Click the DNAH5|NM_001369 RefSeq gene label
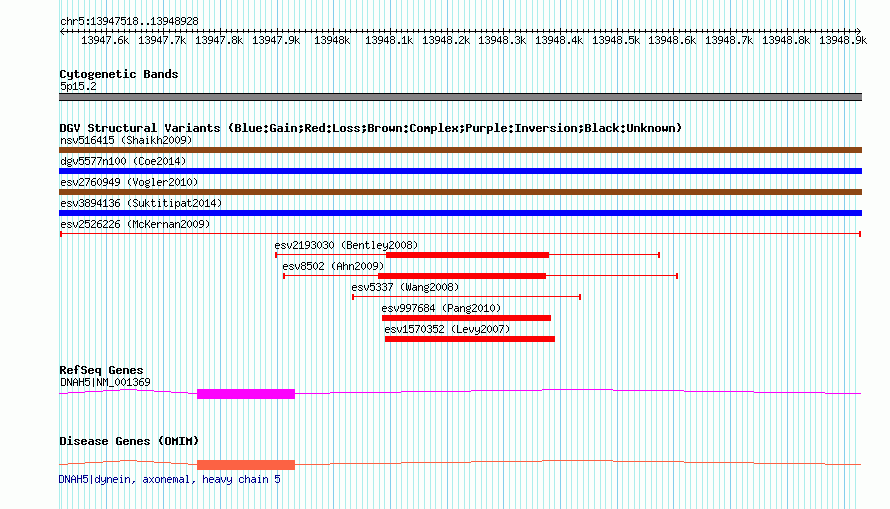 (106, 382)
